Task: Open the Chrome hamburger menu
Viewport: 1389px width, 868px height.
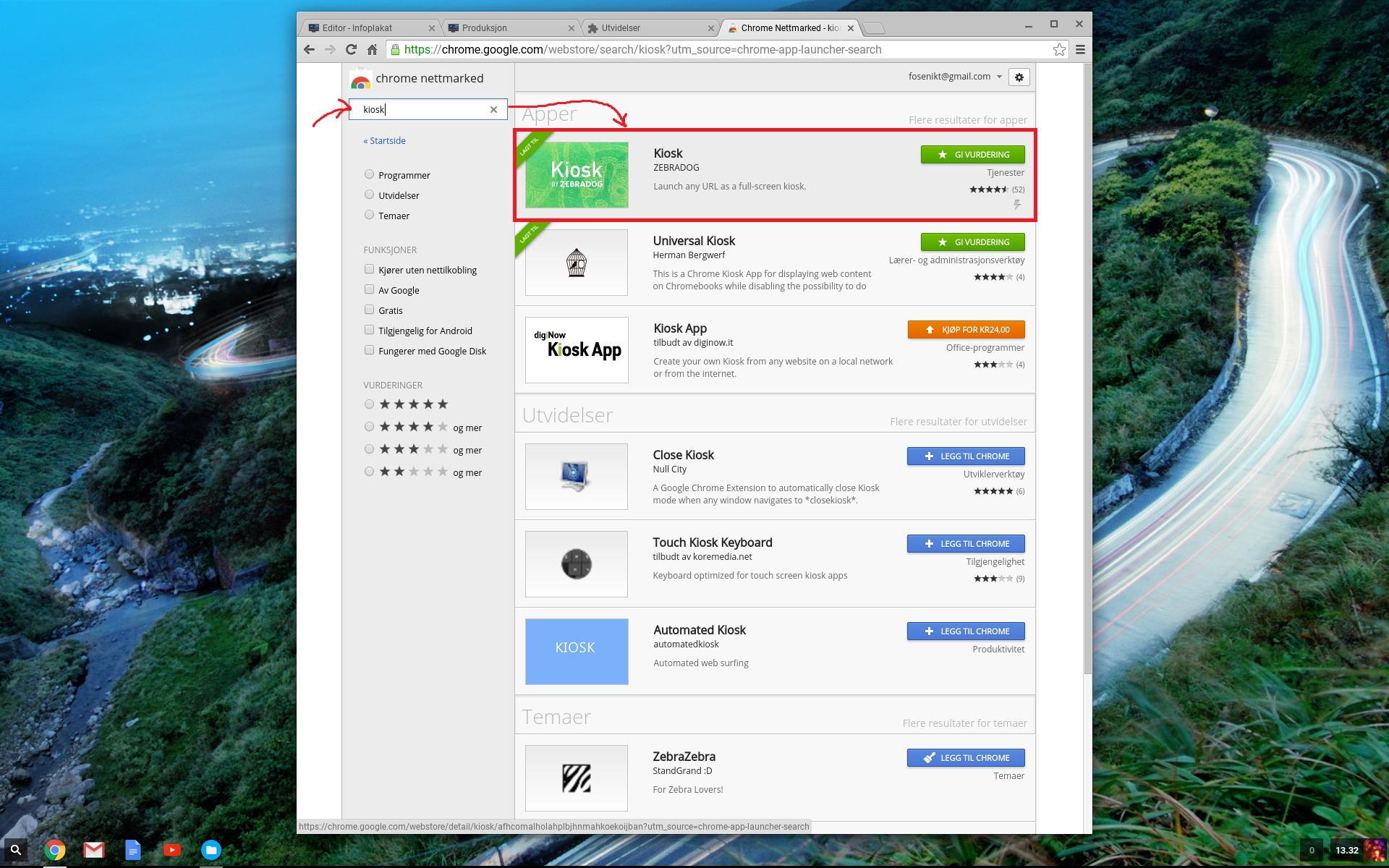Action: [1080, 49]
